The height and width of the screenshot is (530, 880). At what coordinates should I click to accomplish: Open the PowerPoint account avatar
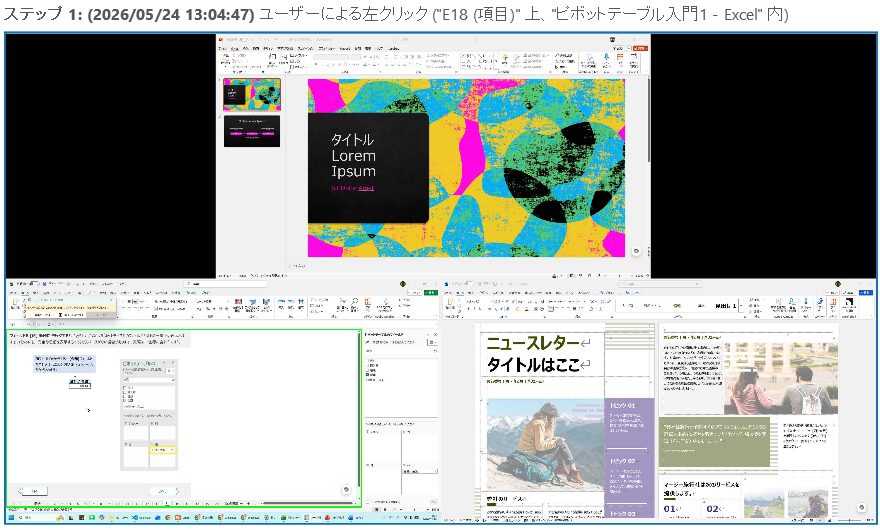(x=613, y=39)
